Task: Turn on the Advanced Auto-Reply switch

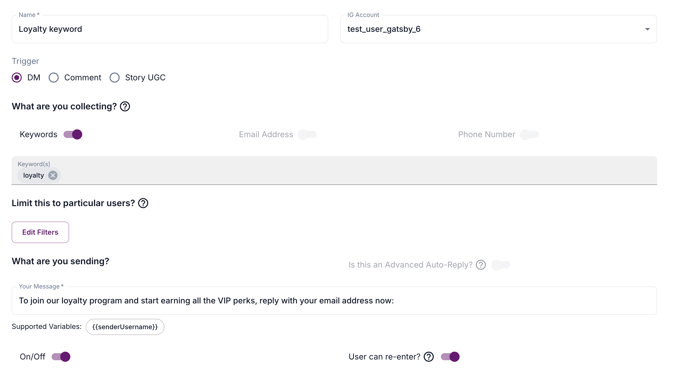Action: tap(501, 265)
